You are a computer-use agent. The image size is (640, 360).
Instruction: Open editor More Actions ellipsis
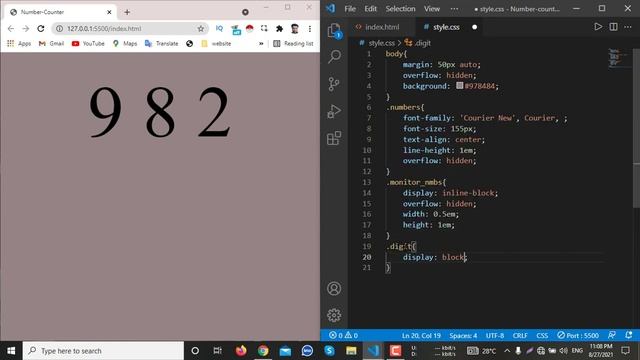[x=628, y=27]
